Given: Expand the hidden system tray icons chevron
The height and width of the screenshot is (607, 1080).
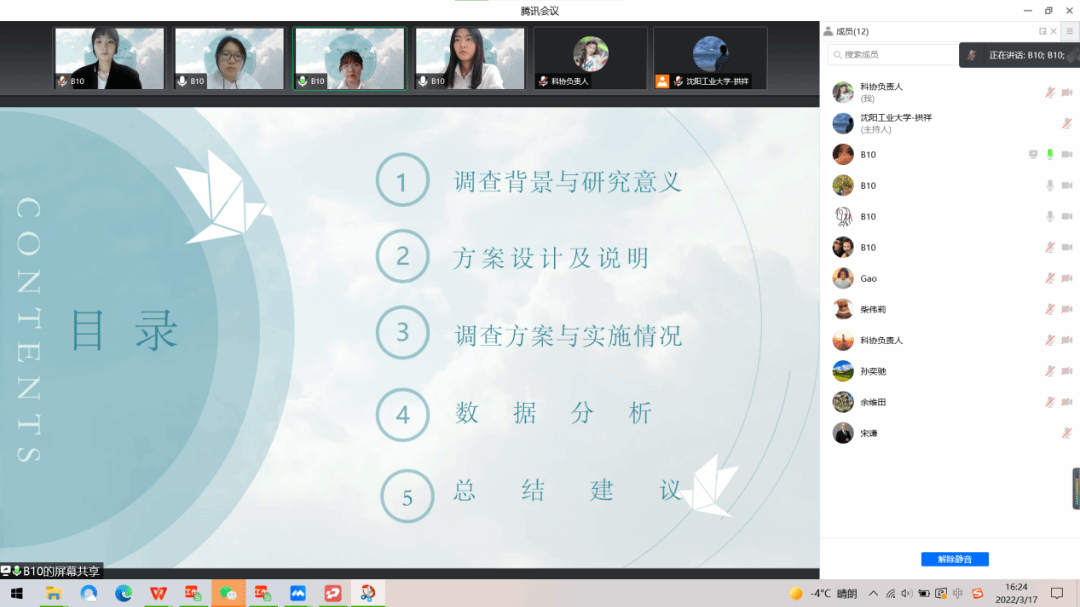Looking at the screenshot, I should (x=873, y=594).
